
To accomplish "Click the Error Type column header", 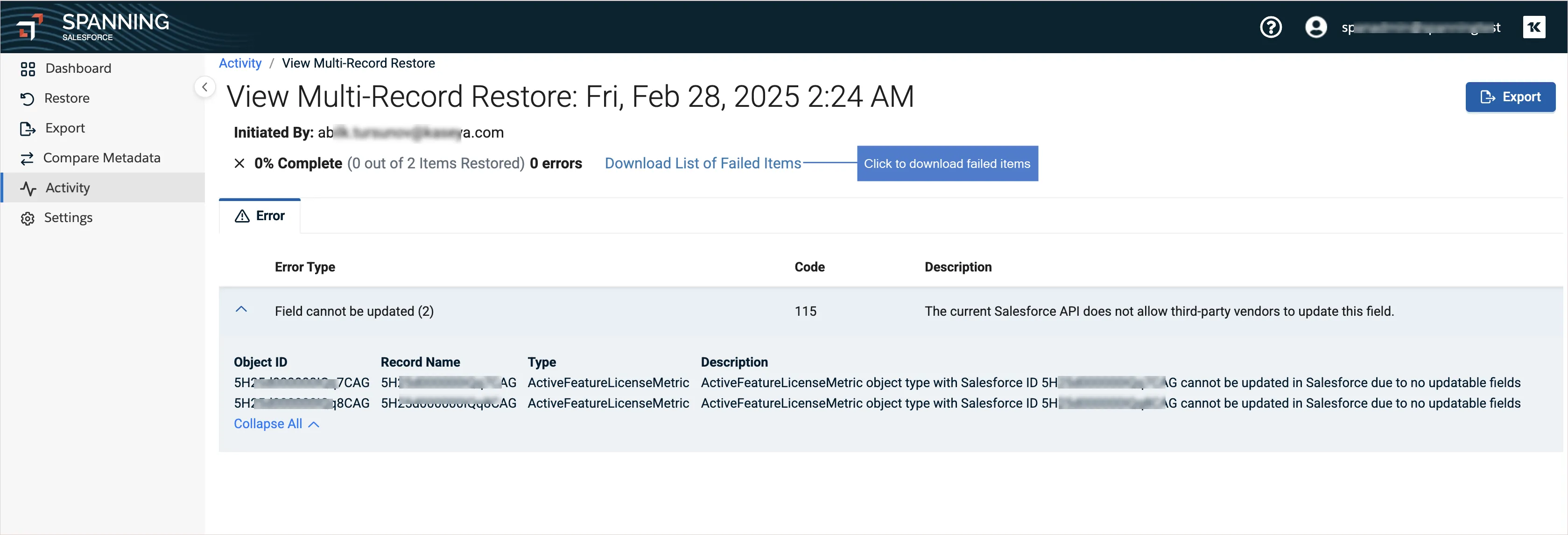I will click(x=304, y=267).
